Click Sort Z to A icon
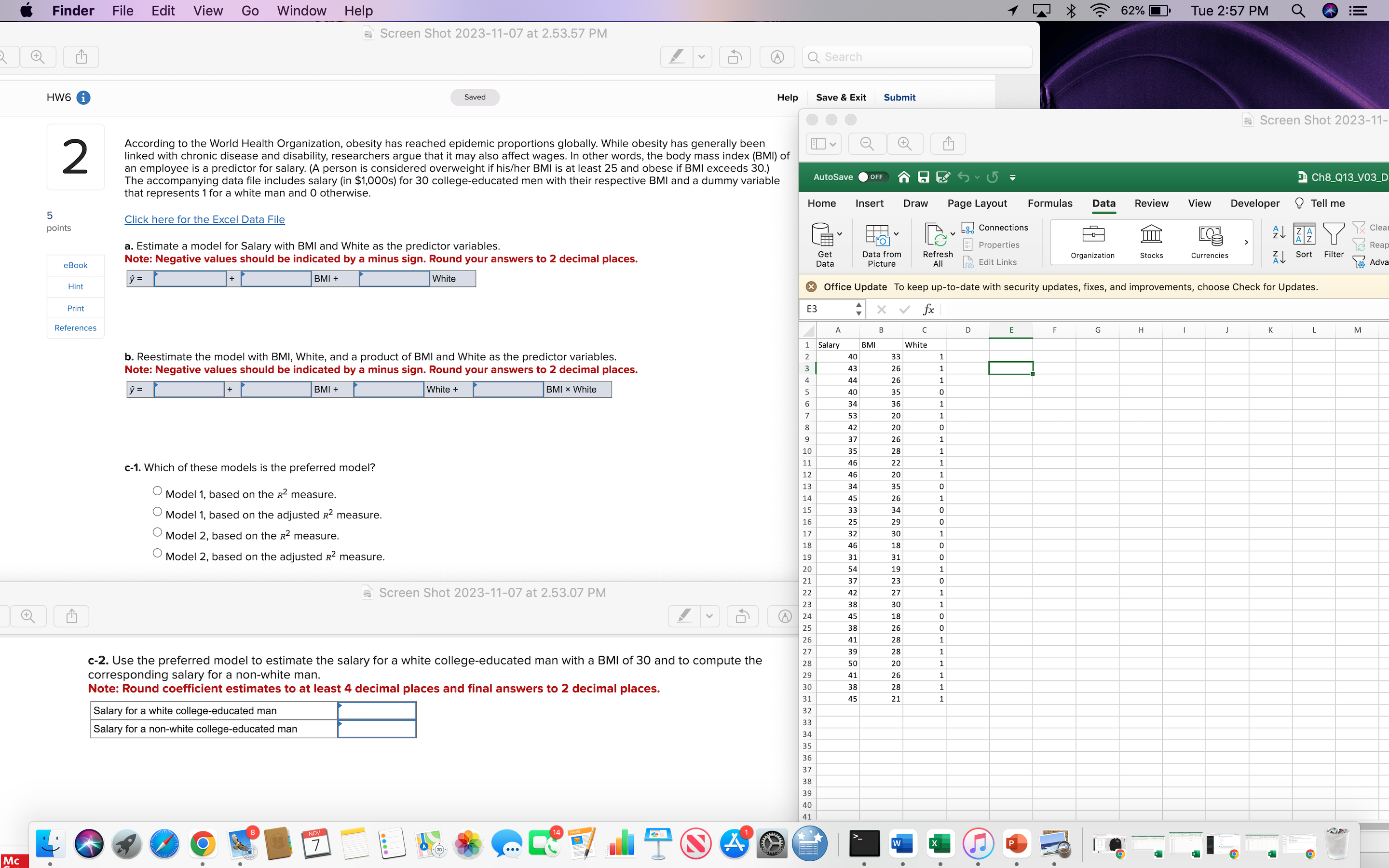1389x868 pixels. point(1279,257)
